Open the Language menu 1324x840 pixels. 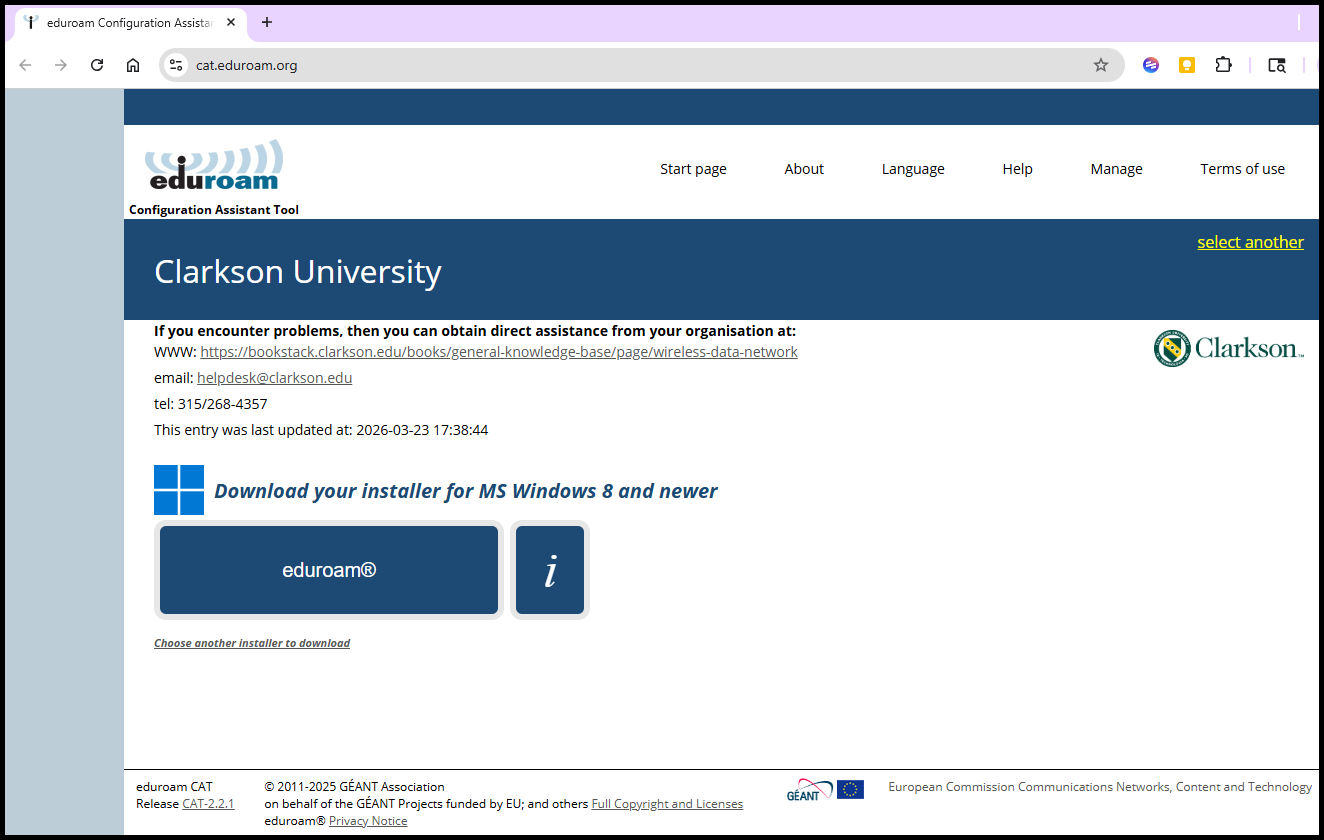[x=912, y=169]
